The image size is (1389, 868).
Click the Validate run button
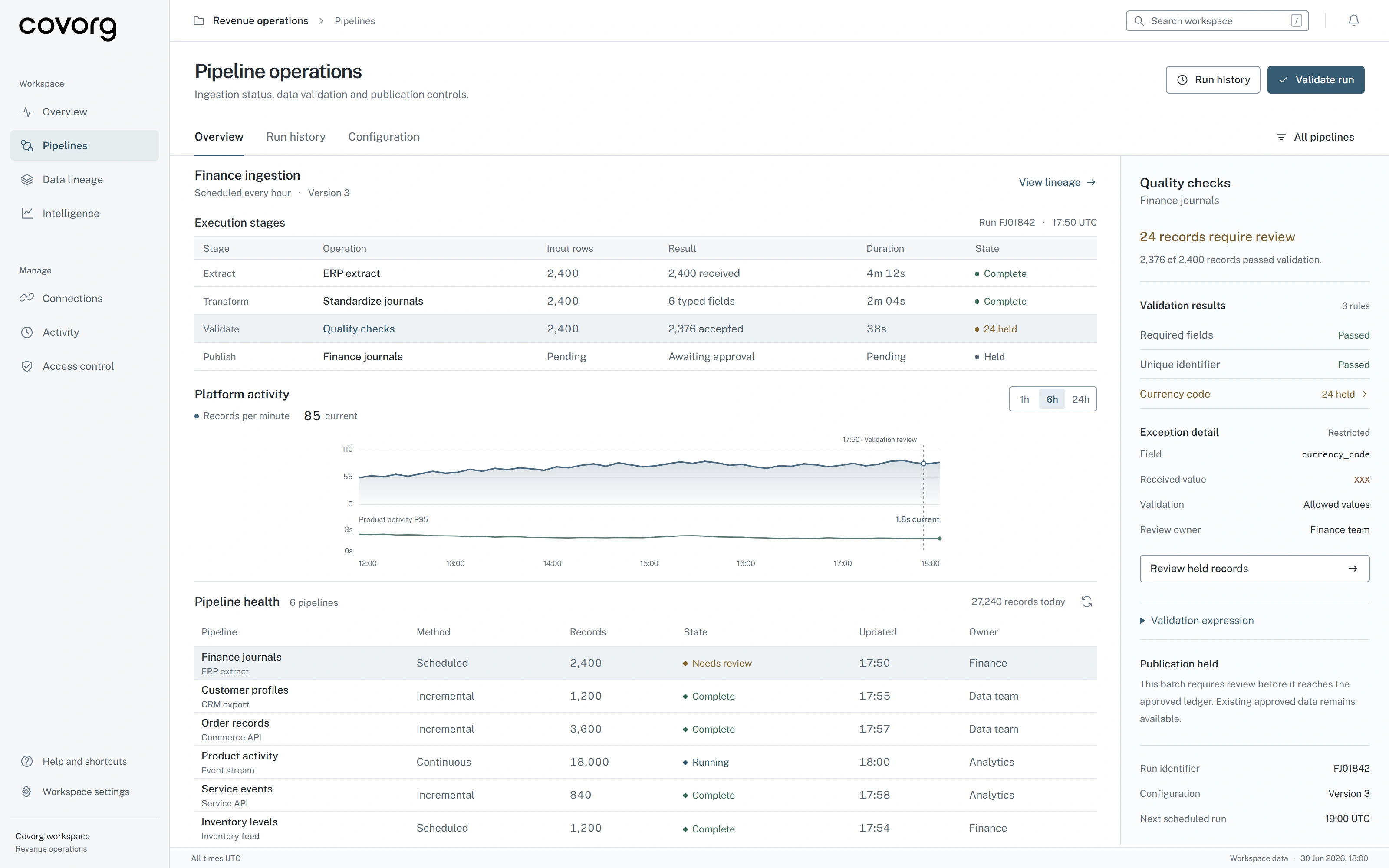[1316, 80]
